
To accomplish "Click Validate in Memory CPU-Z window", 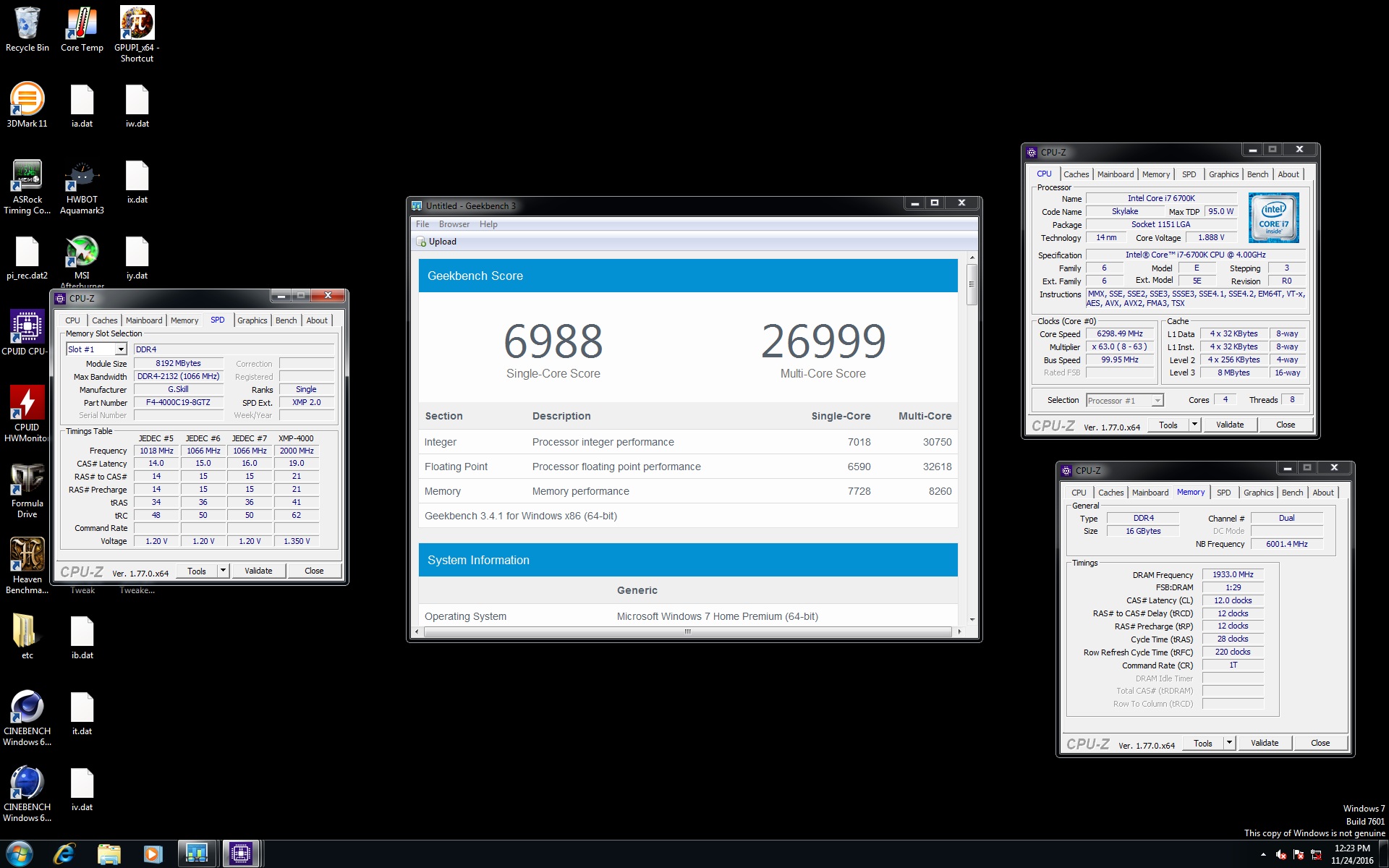I will tap(1265, 743).
